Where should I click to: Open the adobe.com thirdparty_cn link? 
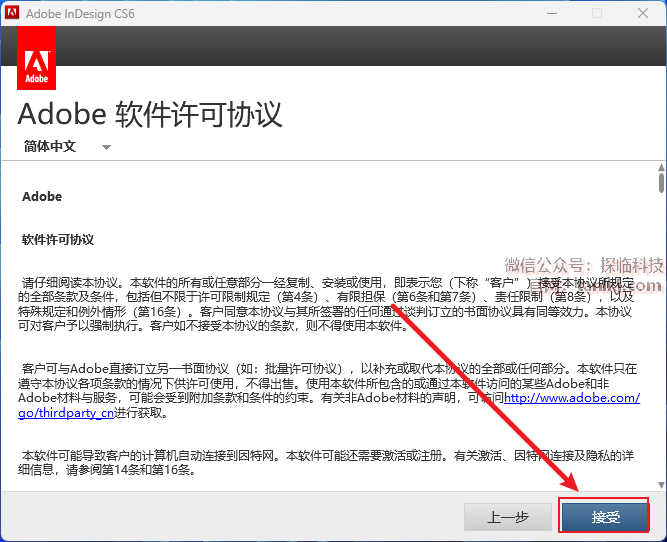tap(572, 398)
